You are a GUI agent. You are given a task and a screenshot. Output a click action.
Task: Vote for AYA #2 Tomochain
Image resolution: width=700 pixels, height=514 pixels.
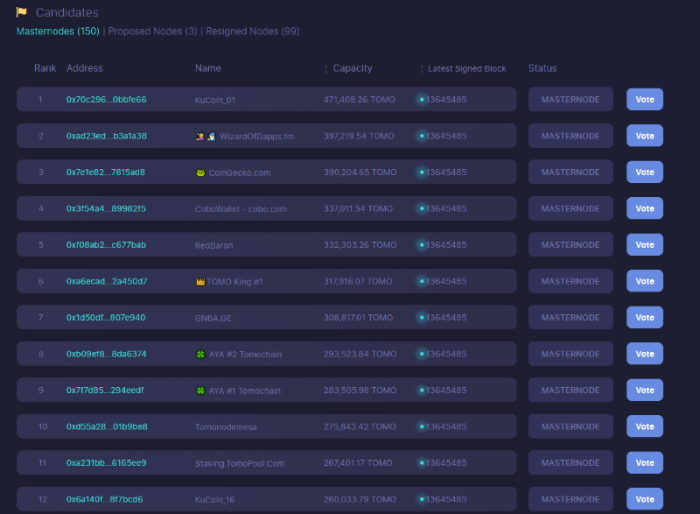coord(645,354)
